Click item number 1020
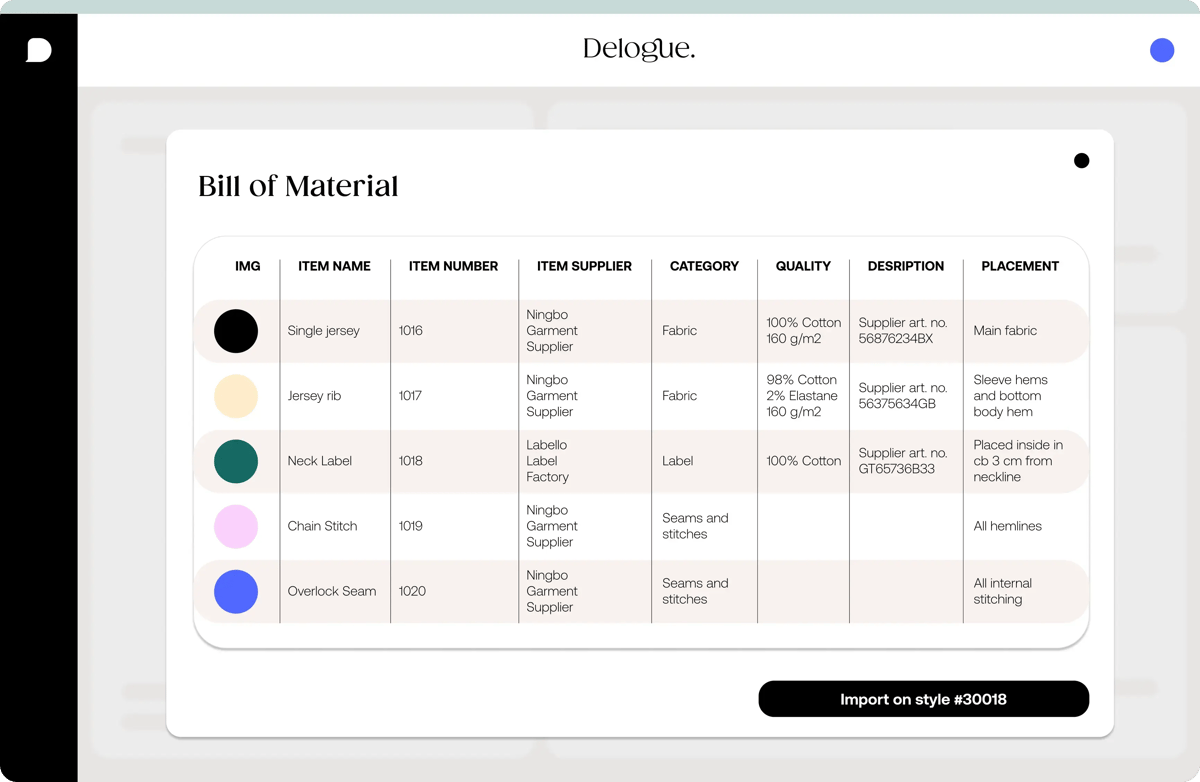This screenshot has width=1200, height=782. point(412,591)
